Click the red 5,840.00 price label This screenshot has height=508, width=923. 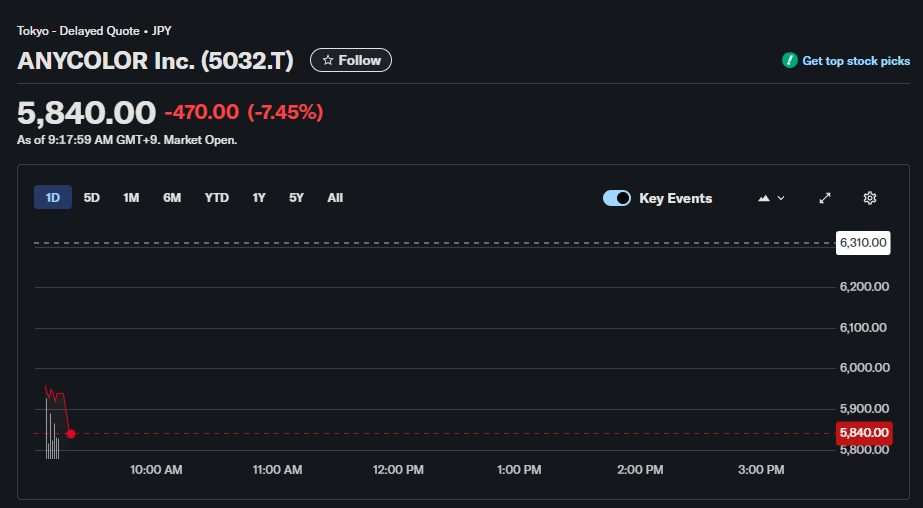coord(864,433)
